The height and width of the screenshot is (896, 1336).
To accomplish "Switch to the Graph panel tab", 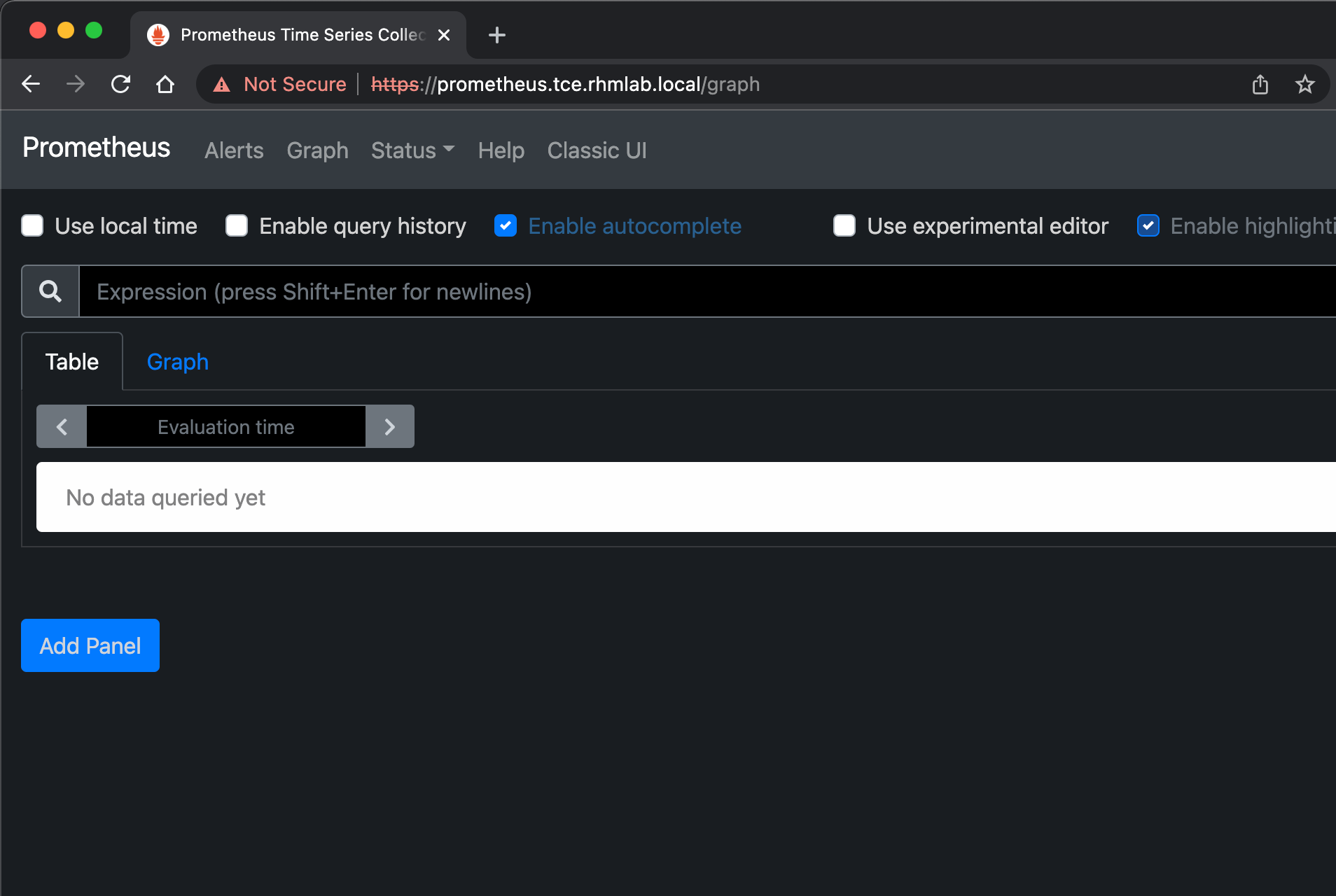I will [178, 362].
